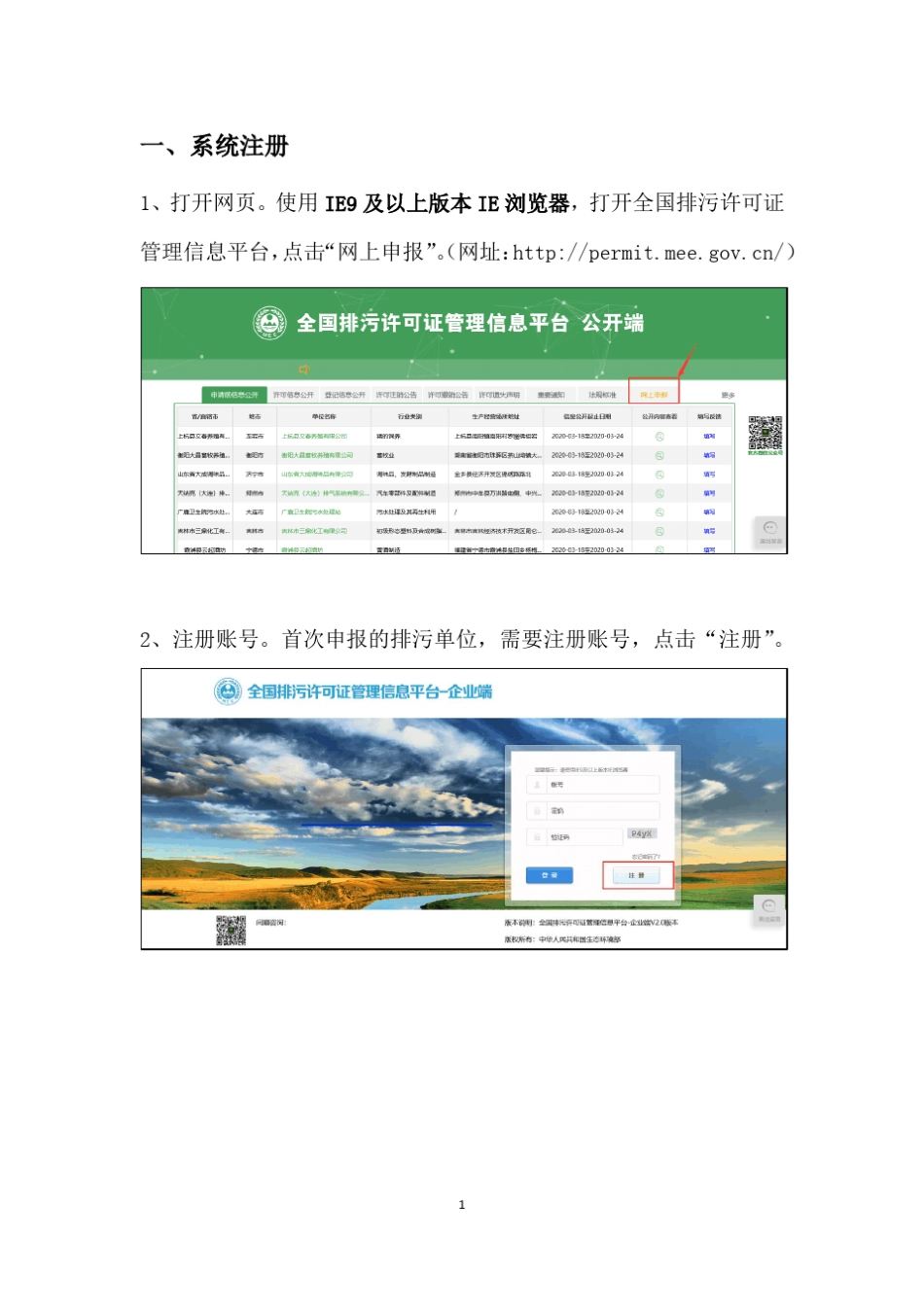
Task: Open company name link in 济宁市 row
Action: (x=317, y=475)
